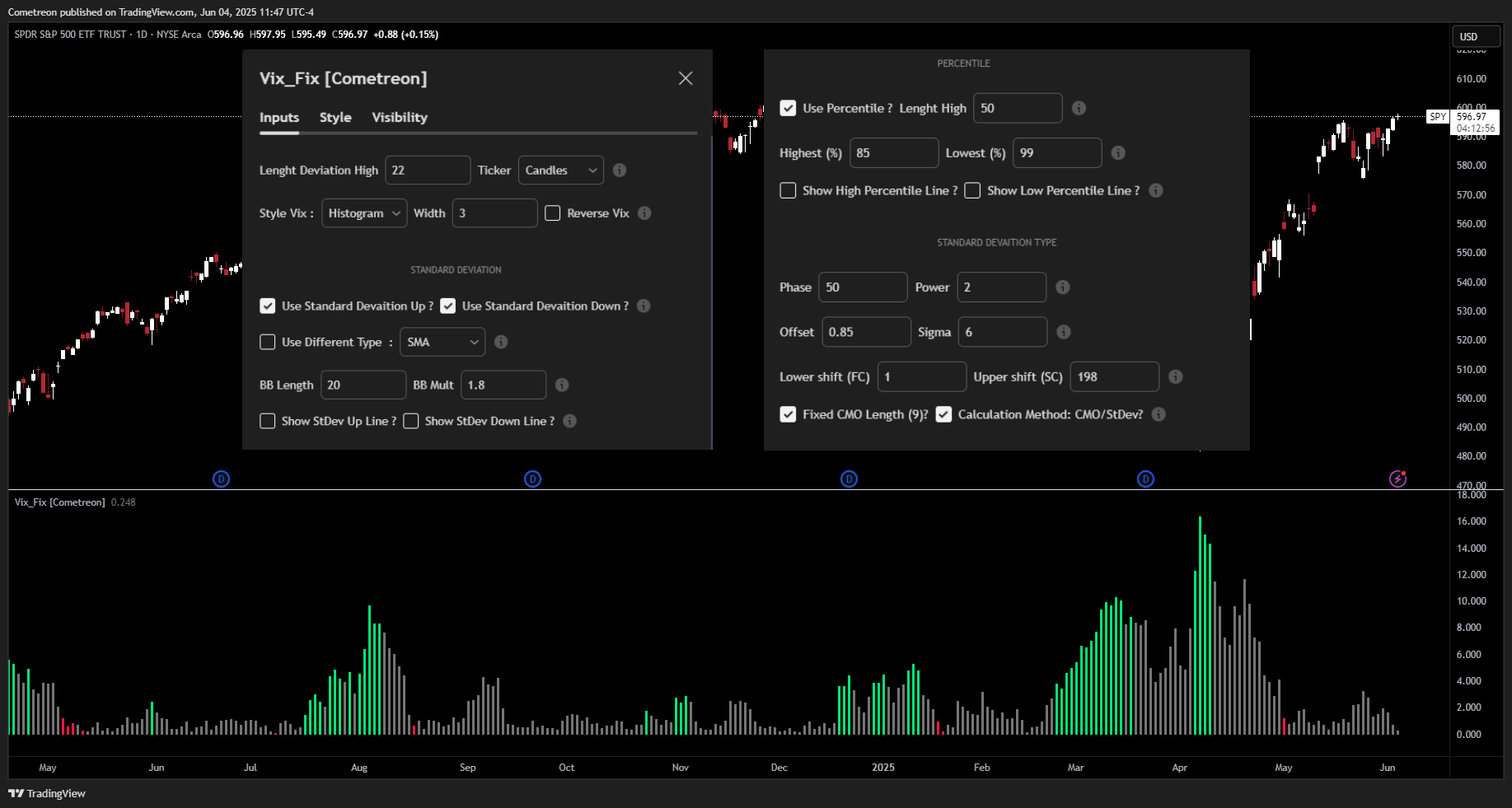The image size is (1512, 808).
Task: Click the Phase input field
Action: pyautogui.click(x=863, y=287)
